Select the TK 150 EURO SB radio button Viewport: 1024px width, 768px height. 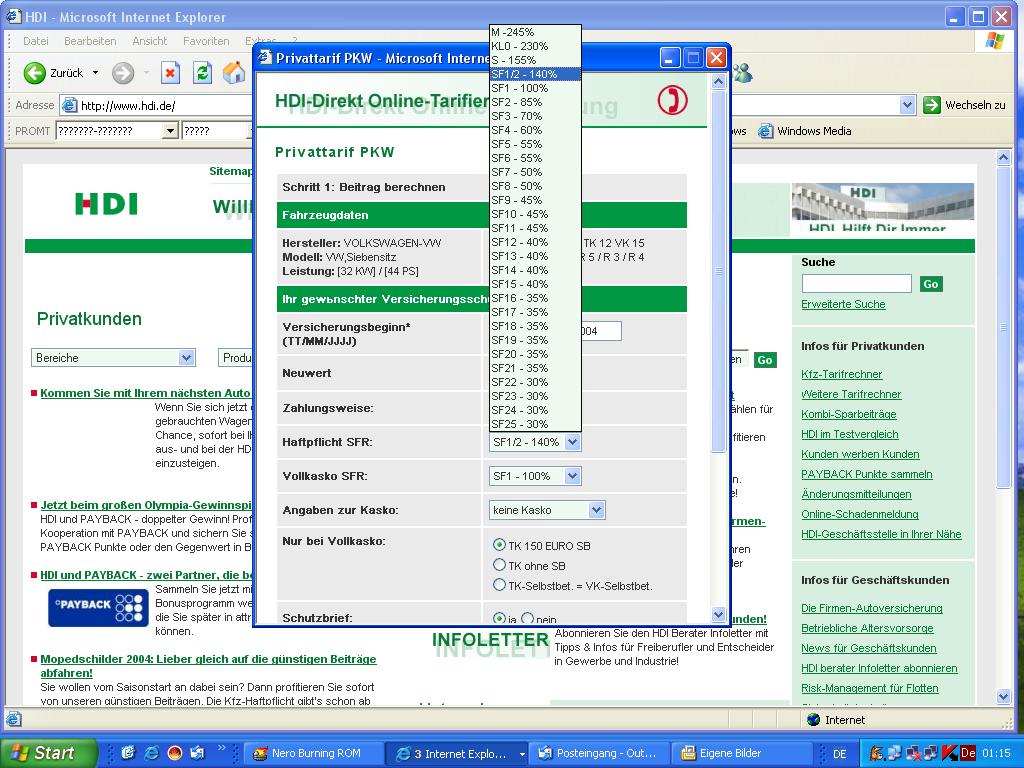[x=499, y=545]
